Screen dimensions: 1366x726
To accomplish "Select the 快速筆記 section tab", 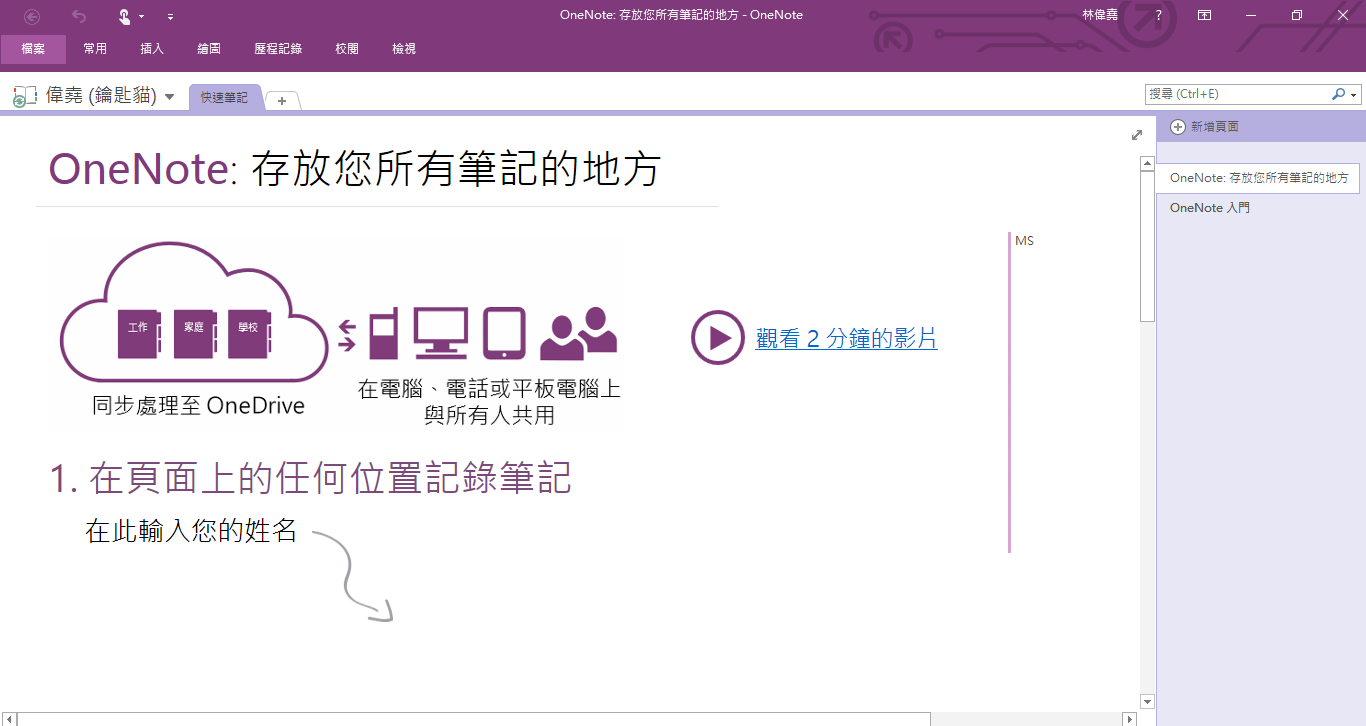I will (x=224, y=98).
